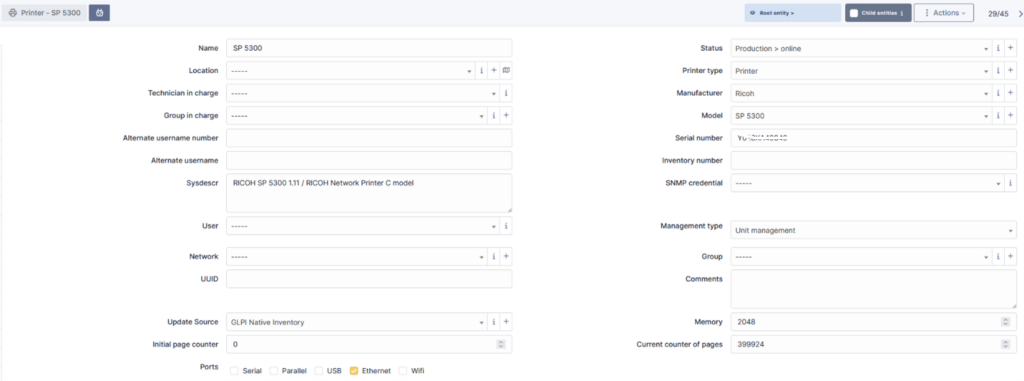Enable the Serial port checkbox
1024x381 pixels.
tap(234, 371)
